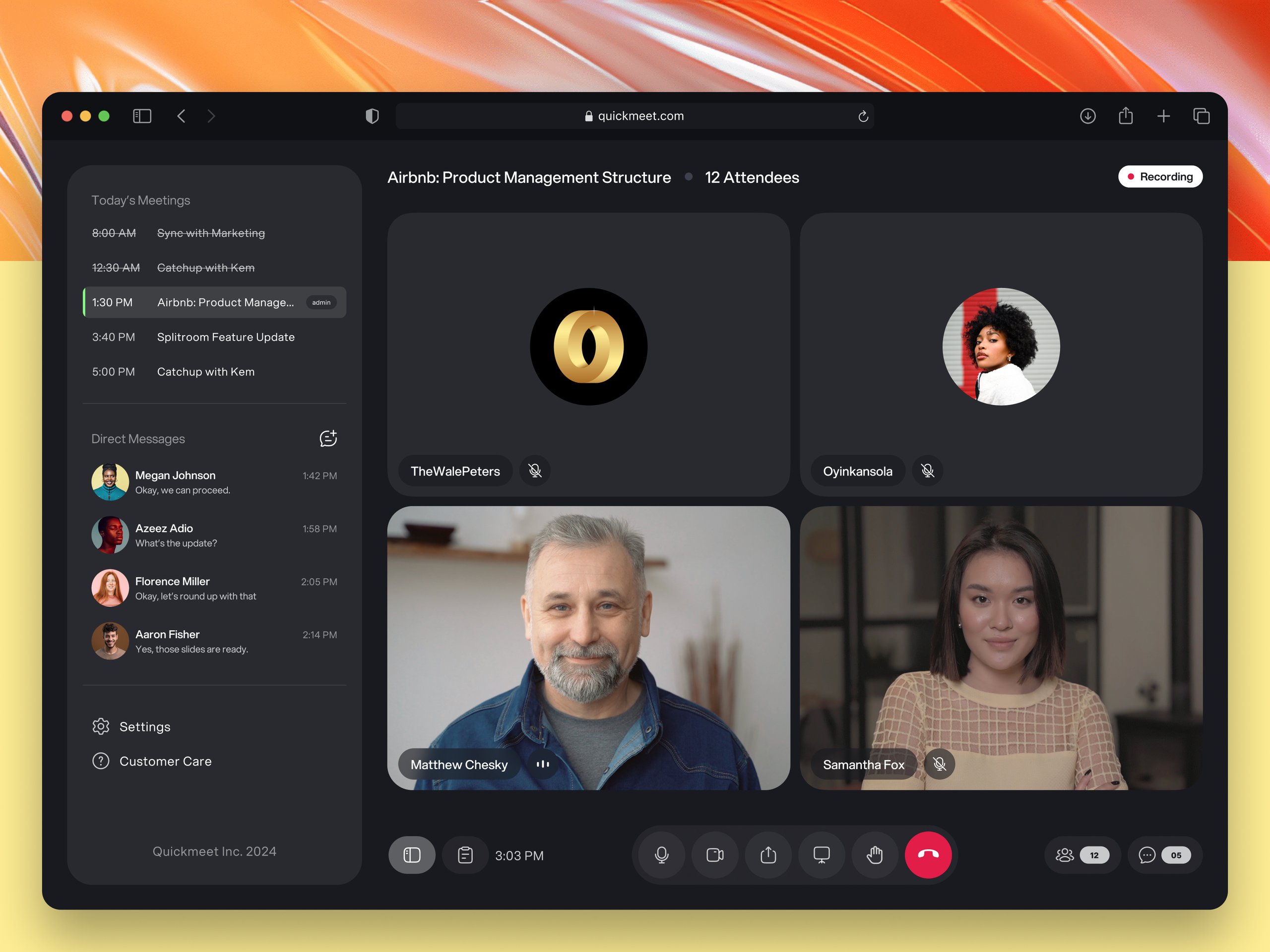Click the admin badge
Viewport: 1270px width, 952px height.
[x=321, y=302]
